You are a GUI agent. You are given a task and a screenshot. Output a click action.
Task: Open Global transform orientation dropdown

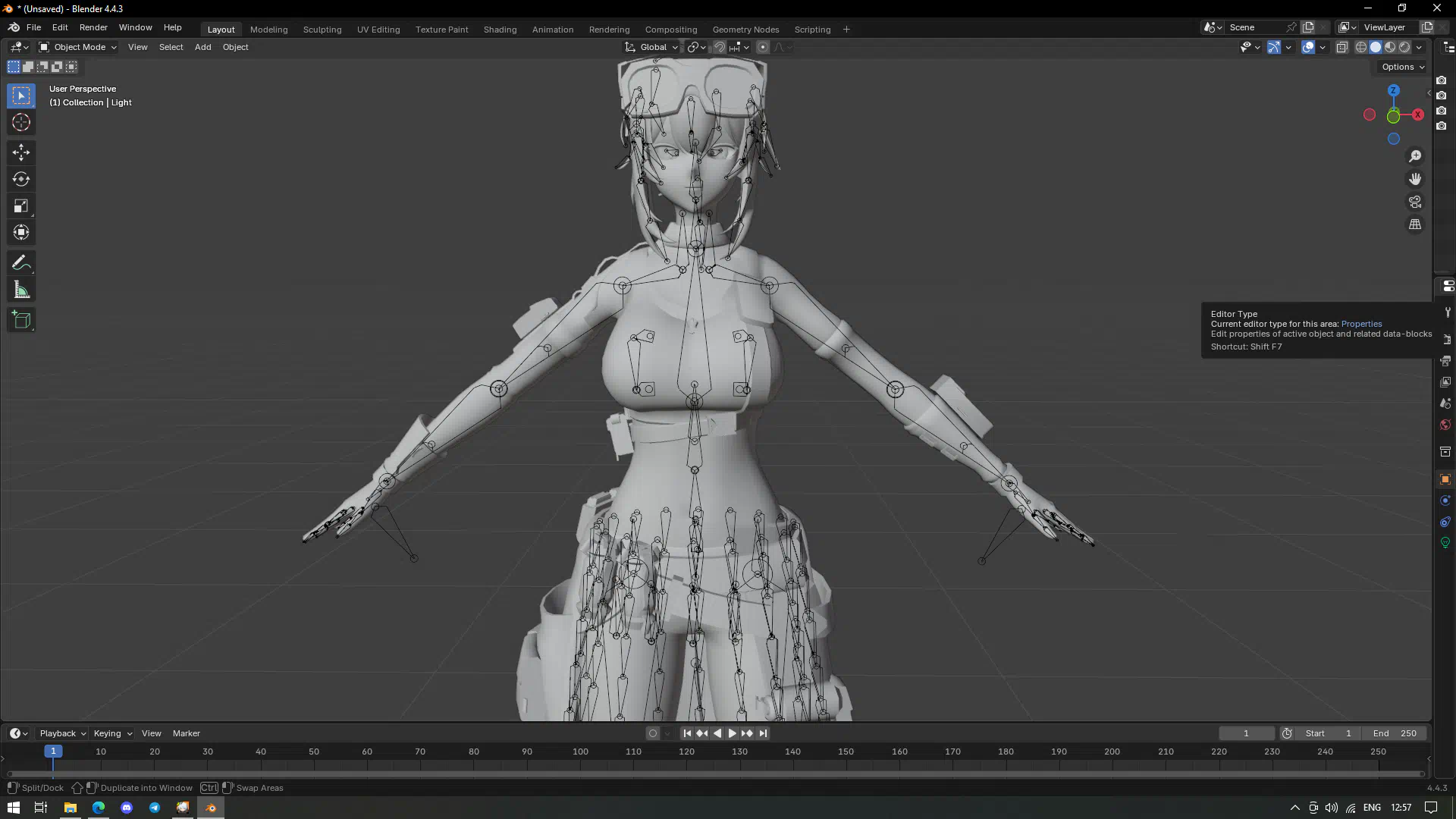point(651,47)
